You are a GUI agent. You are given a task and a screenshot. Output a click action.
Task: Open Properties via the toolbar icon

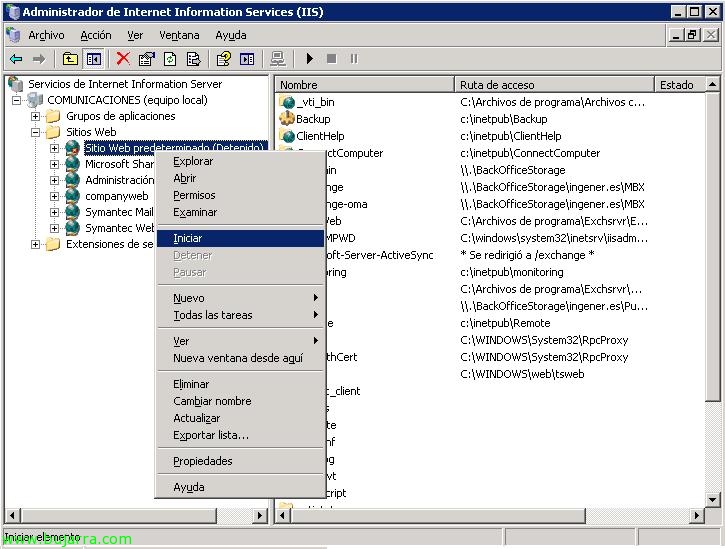click(147, 59)
